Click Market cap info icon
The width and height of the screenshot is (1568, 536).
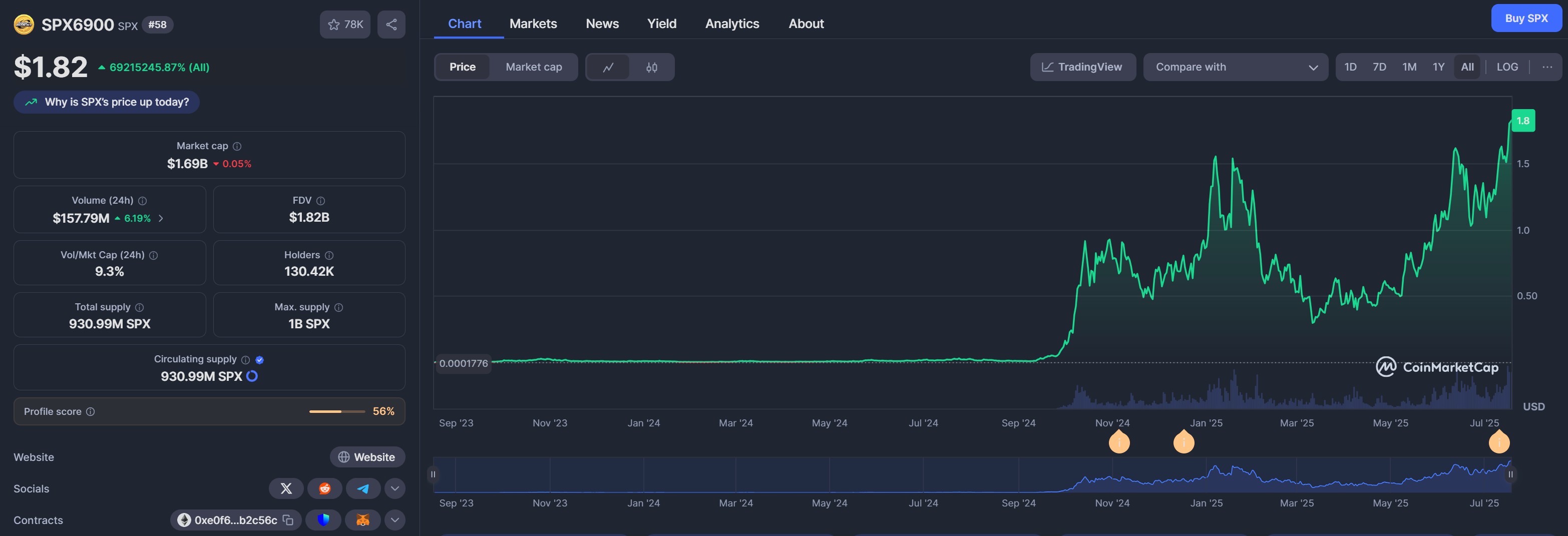(x=237, y=146)
